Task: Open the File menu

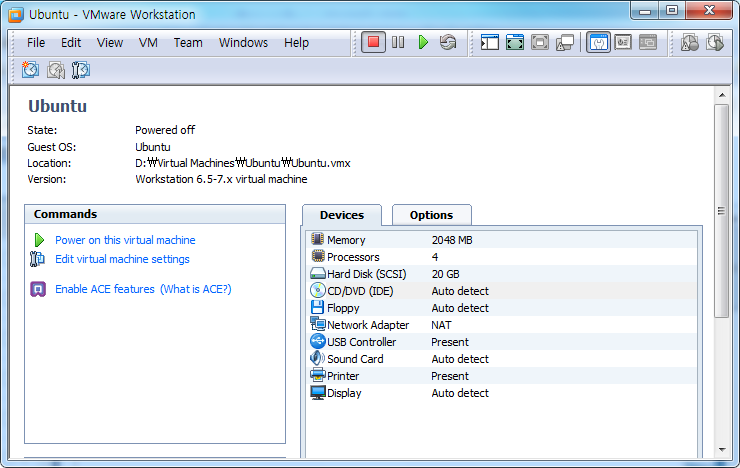Action: point(36,42)
